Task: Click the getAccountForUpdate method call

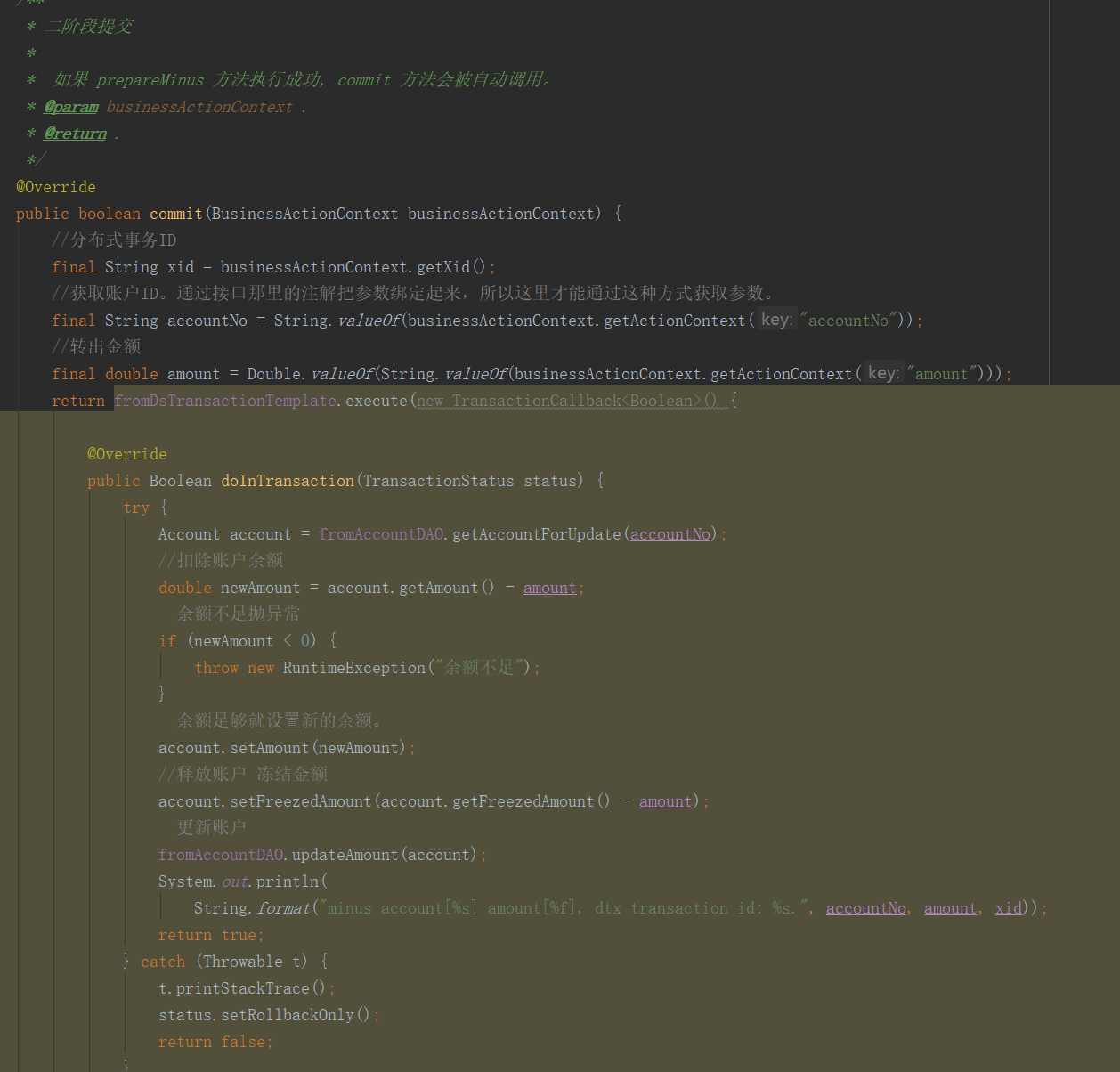Action: pos(537,534)
